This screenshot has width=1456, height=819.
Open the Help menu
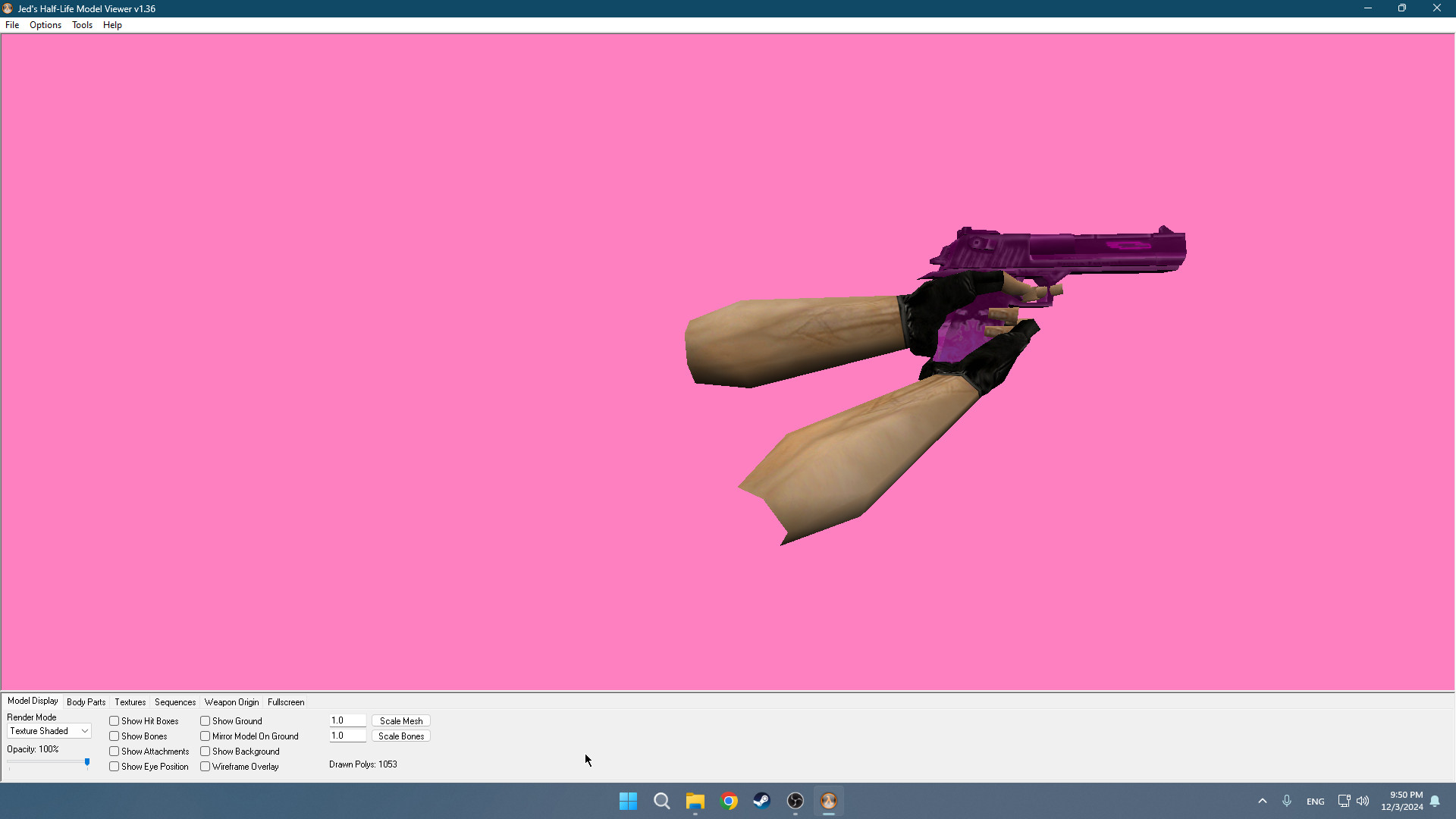point(112,25)
